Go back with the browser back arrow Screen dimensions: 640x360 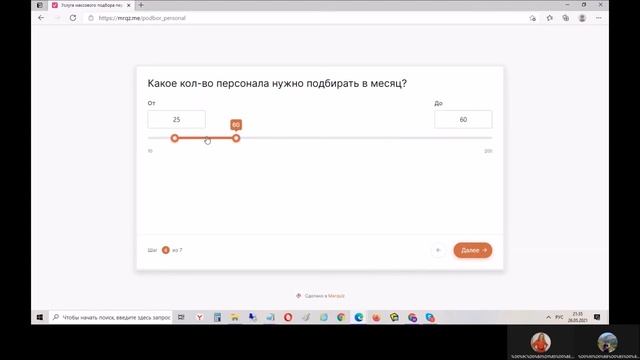[41, 18]
